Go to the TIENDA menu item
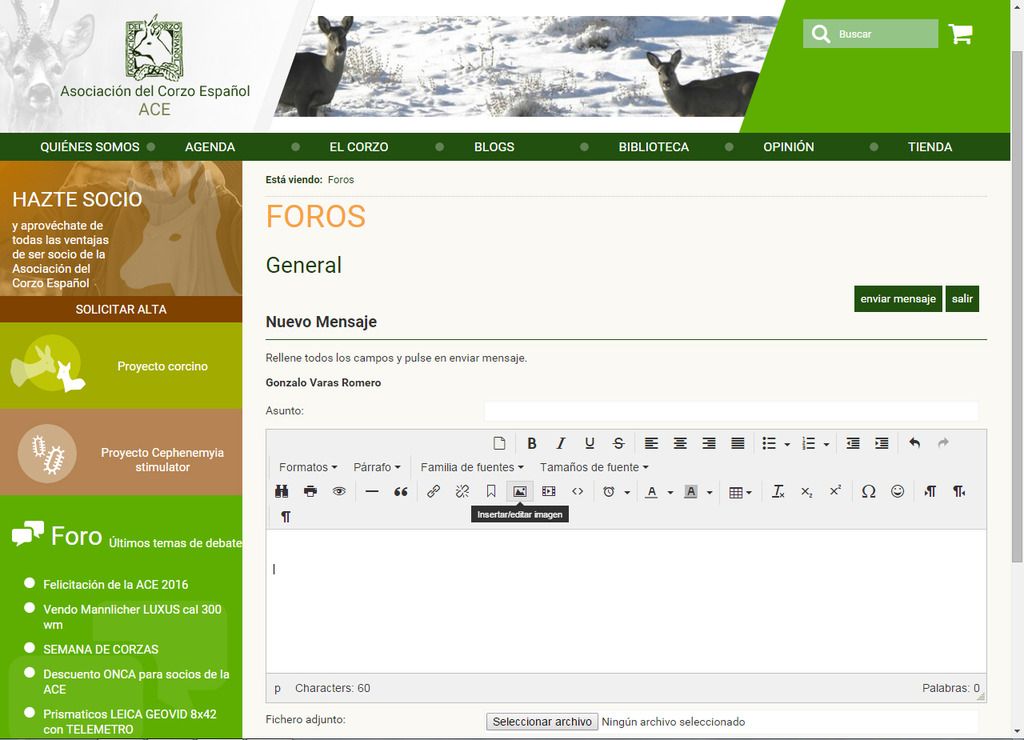Image resolution: width=1024 pixels, height=740 pixels. (x=929, y=147)
